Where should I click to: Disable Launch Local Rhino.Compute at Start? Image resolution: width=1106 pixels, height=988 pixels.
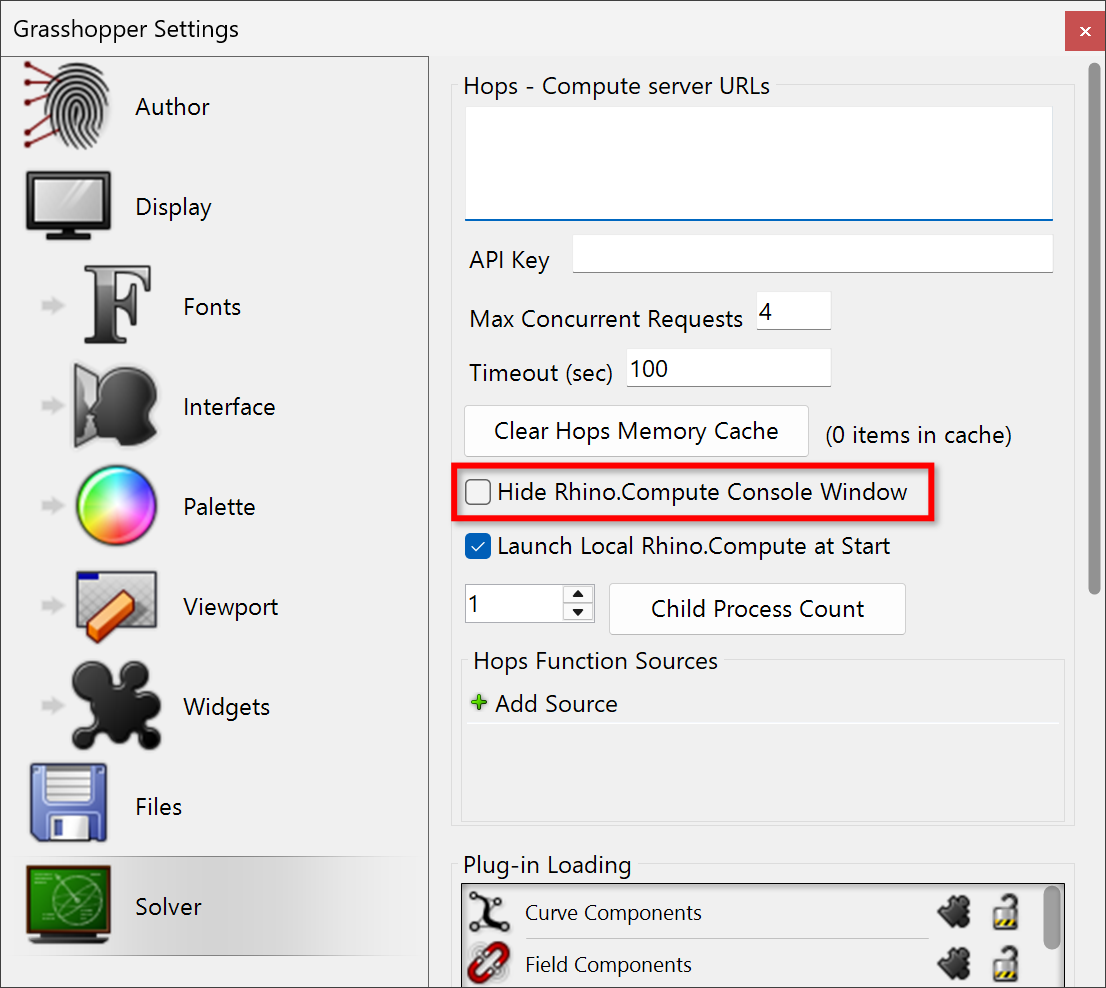tap(478, 546)
